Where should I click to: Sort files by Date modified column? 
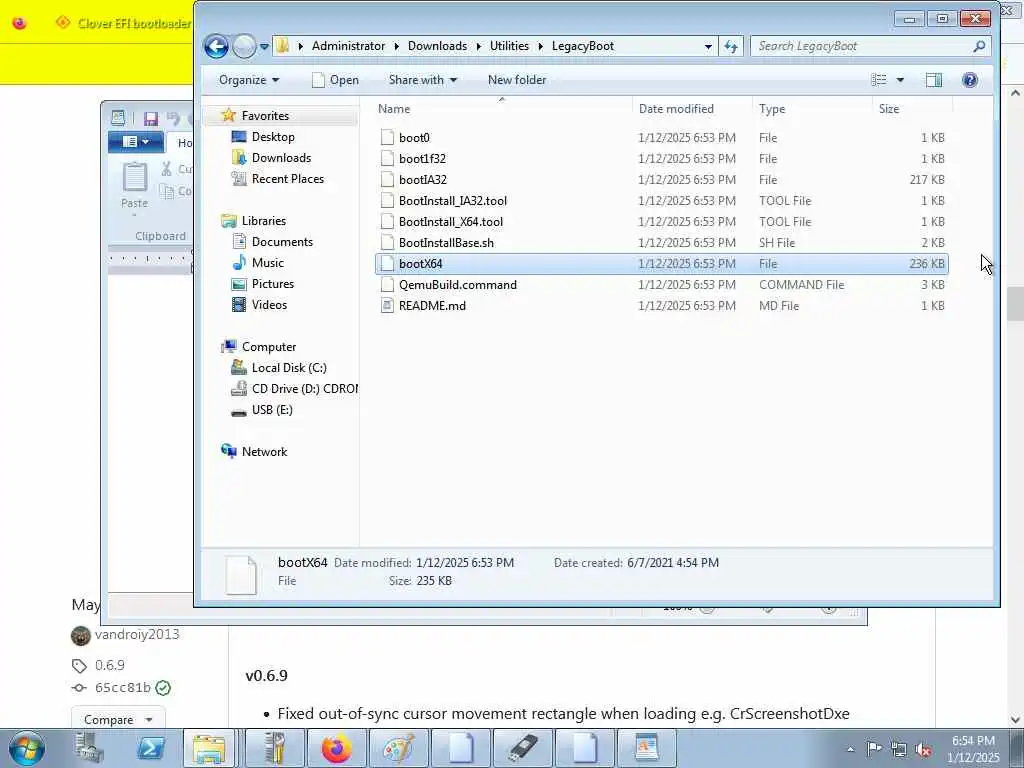coord(692,108)
